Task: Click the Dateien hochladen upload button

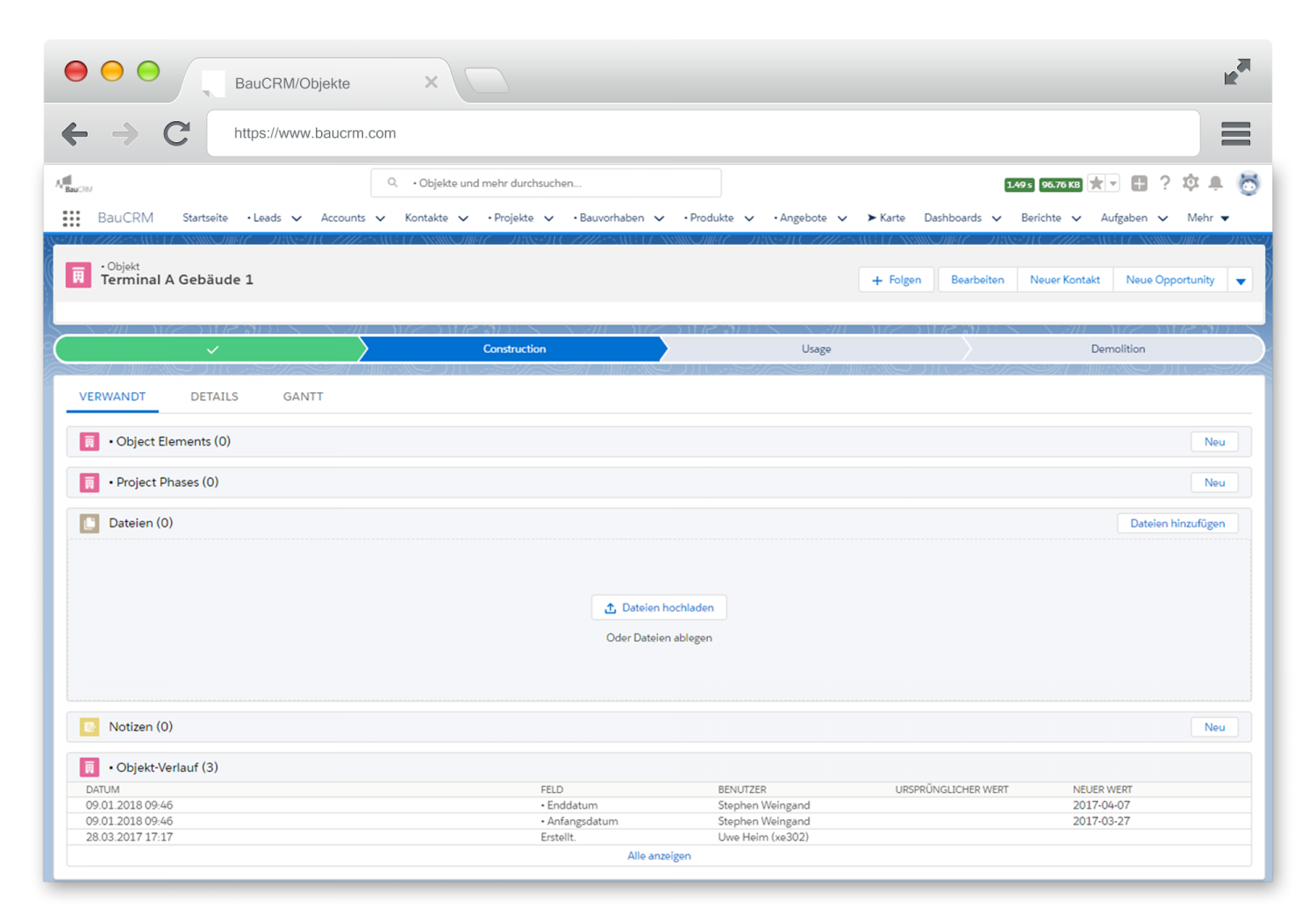Action: tap(659, 607)
